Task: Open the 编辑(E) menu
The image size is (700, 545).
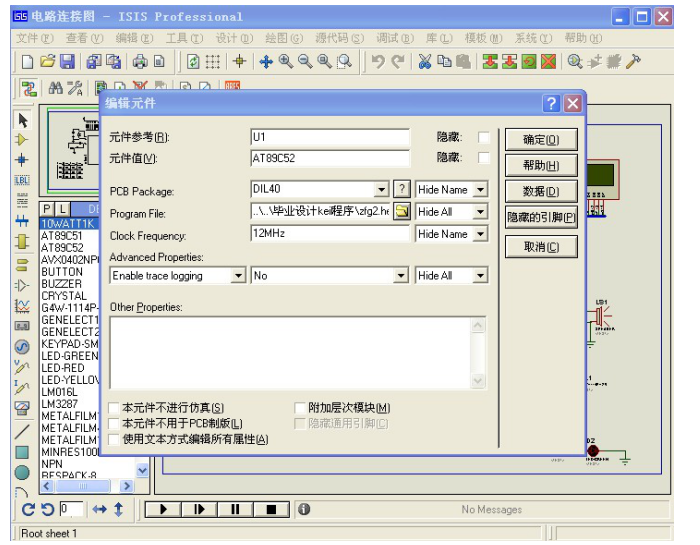Action: tap(134, 38)
